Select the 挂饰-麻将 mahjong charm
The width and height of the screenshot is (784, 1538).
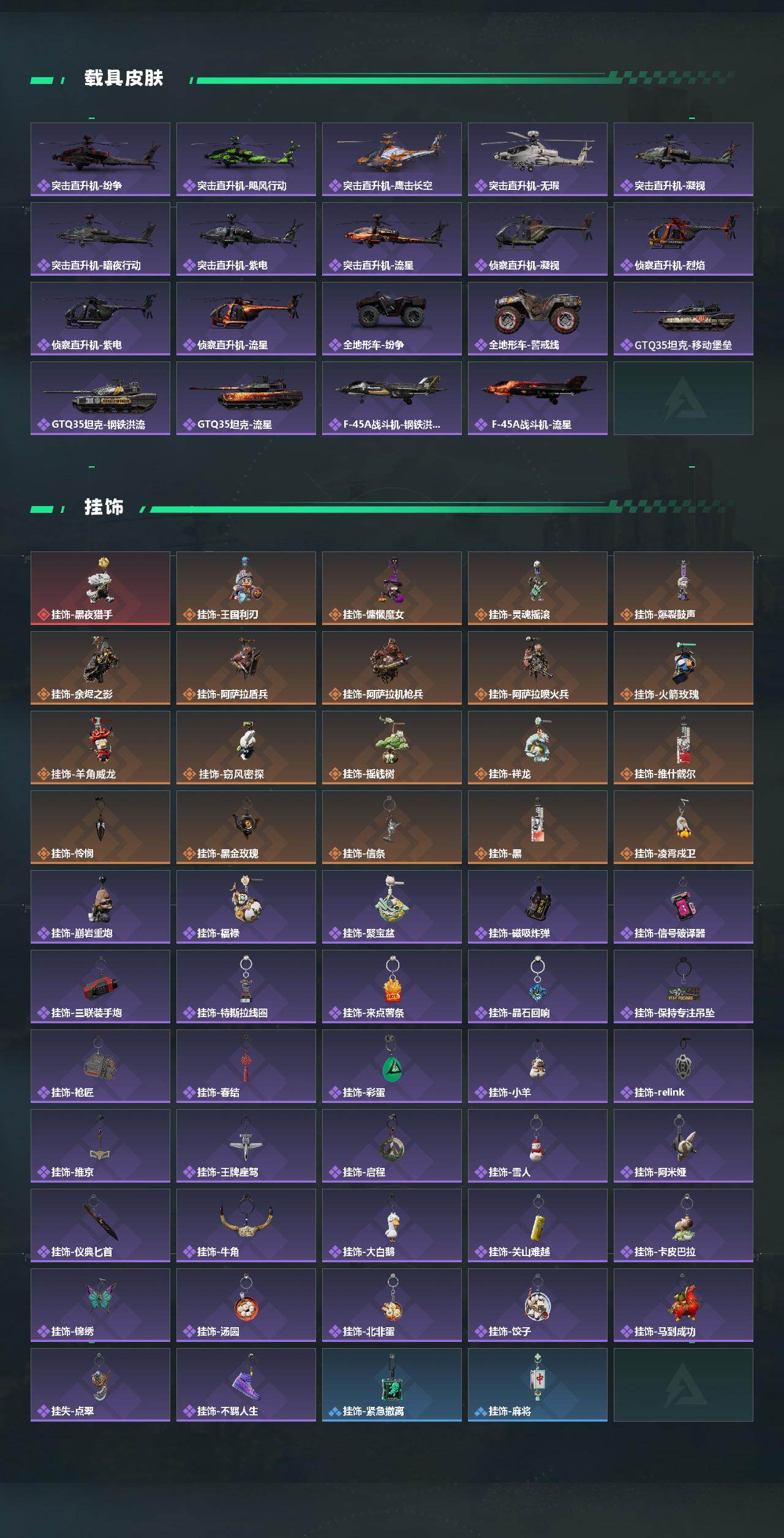pyautogui.click(x=538, y=1385)
